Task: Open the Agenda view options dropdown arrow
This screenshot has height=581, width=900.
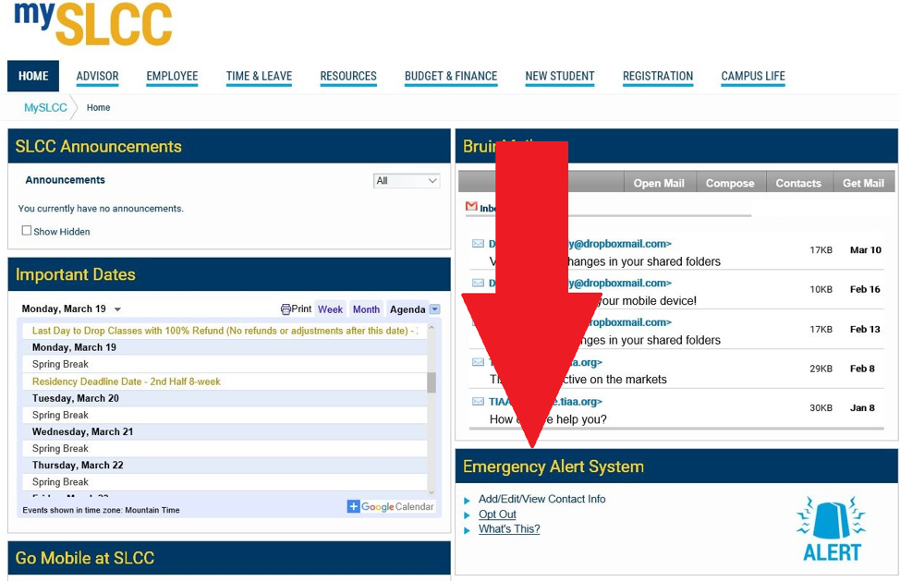Action: pos(435,309)
